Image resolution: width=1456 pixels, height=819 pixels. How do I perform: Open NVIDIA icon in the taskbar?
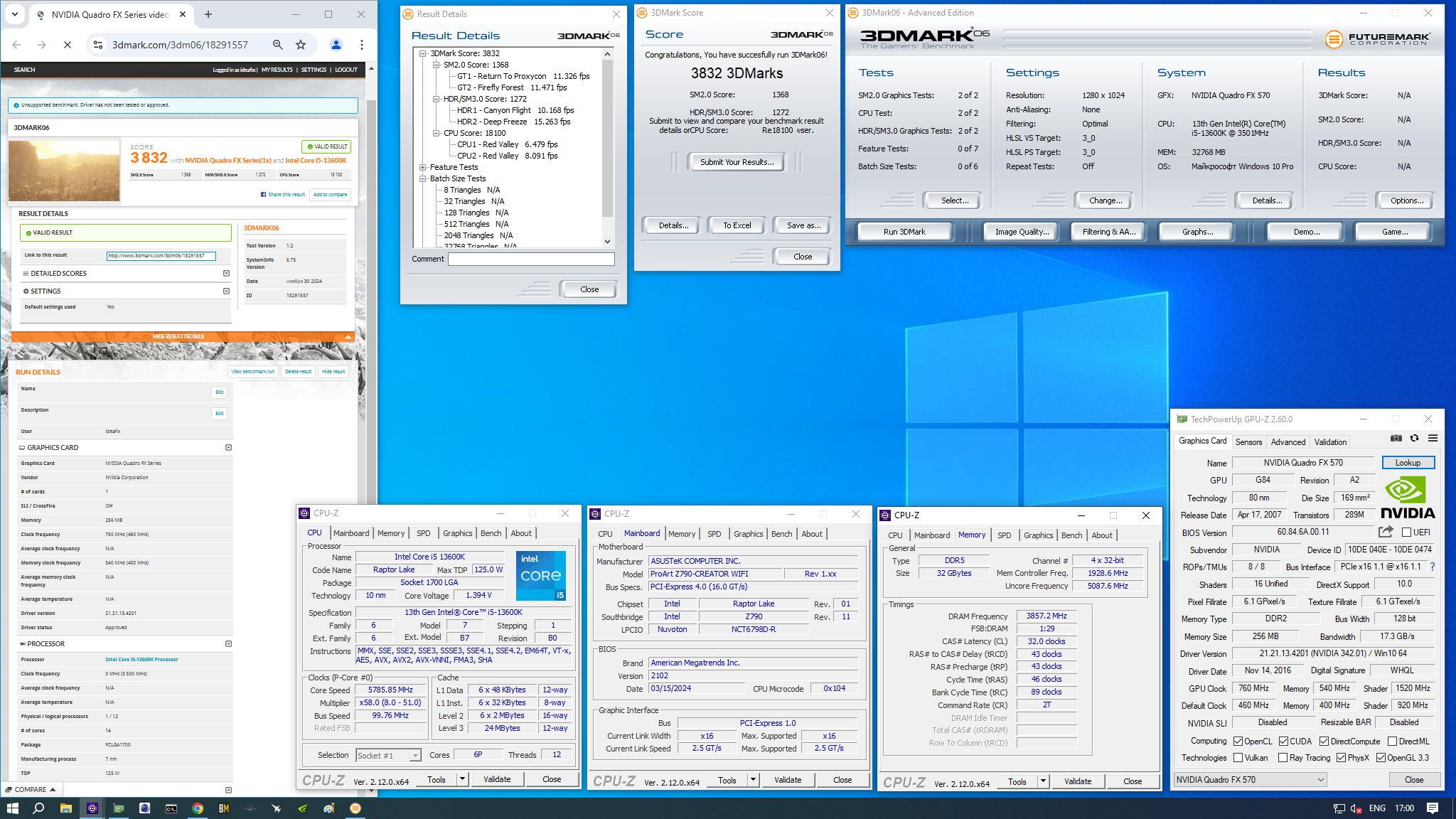click(x=303, y=808)
